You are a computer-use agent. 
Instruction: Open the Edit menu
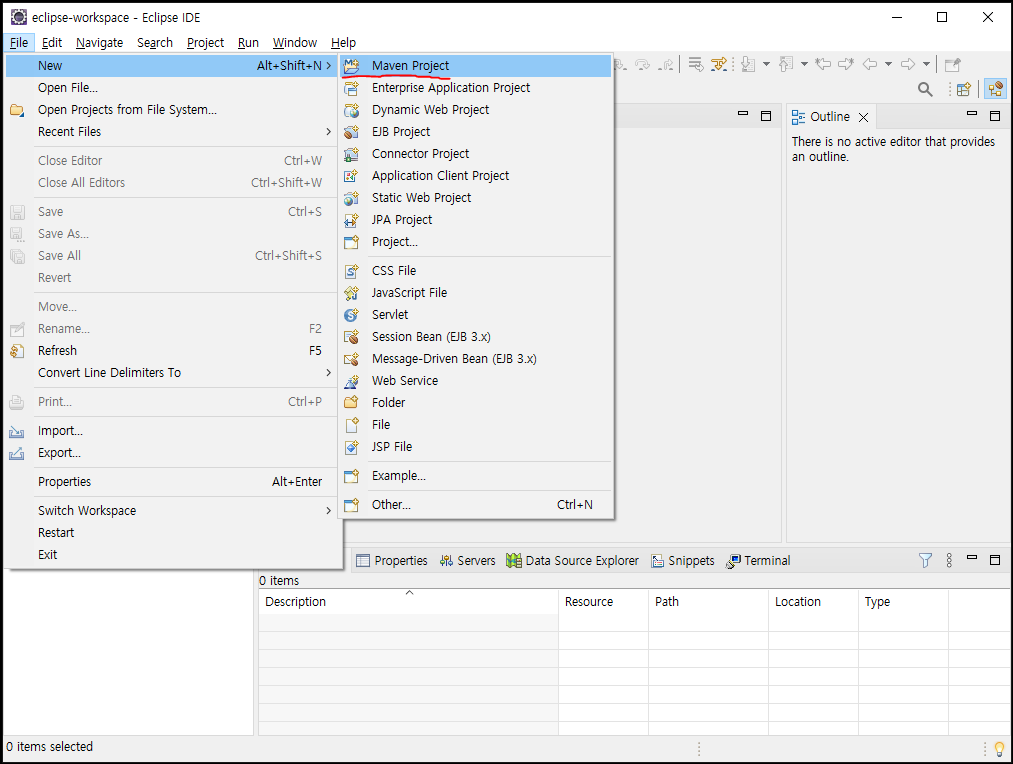point(52,43)
